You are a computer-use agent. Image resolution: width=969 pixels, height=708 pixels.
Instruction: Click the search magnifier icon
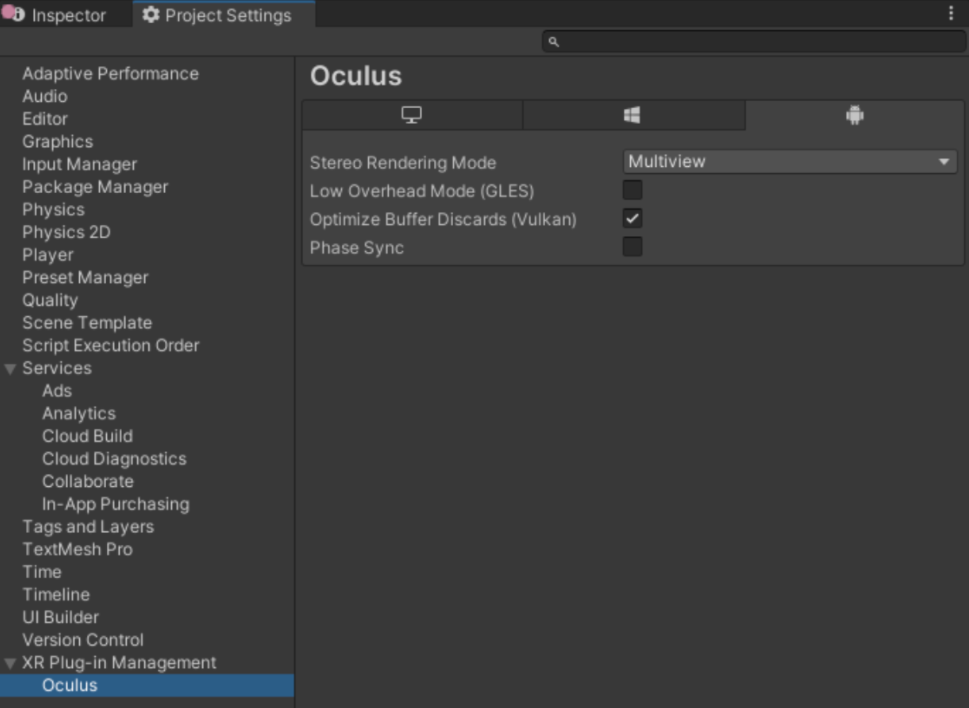point(553,42)
